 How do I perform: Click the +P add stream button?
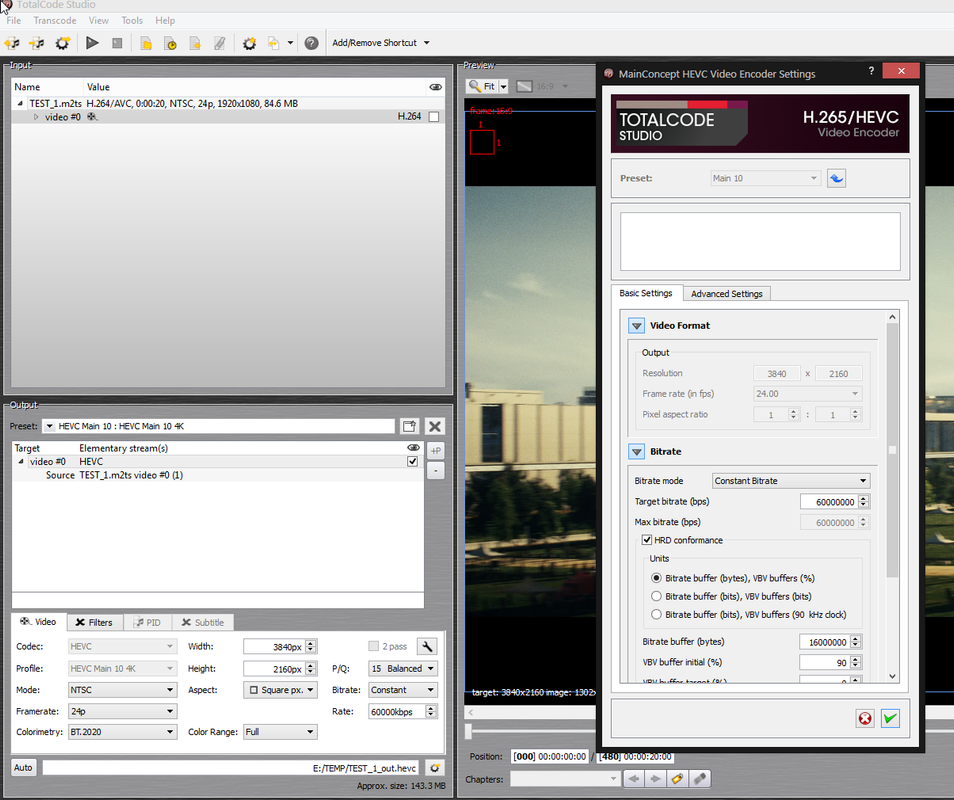(x=436, y=451)
